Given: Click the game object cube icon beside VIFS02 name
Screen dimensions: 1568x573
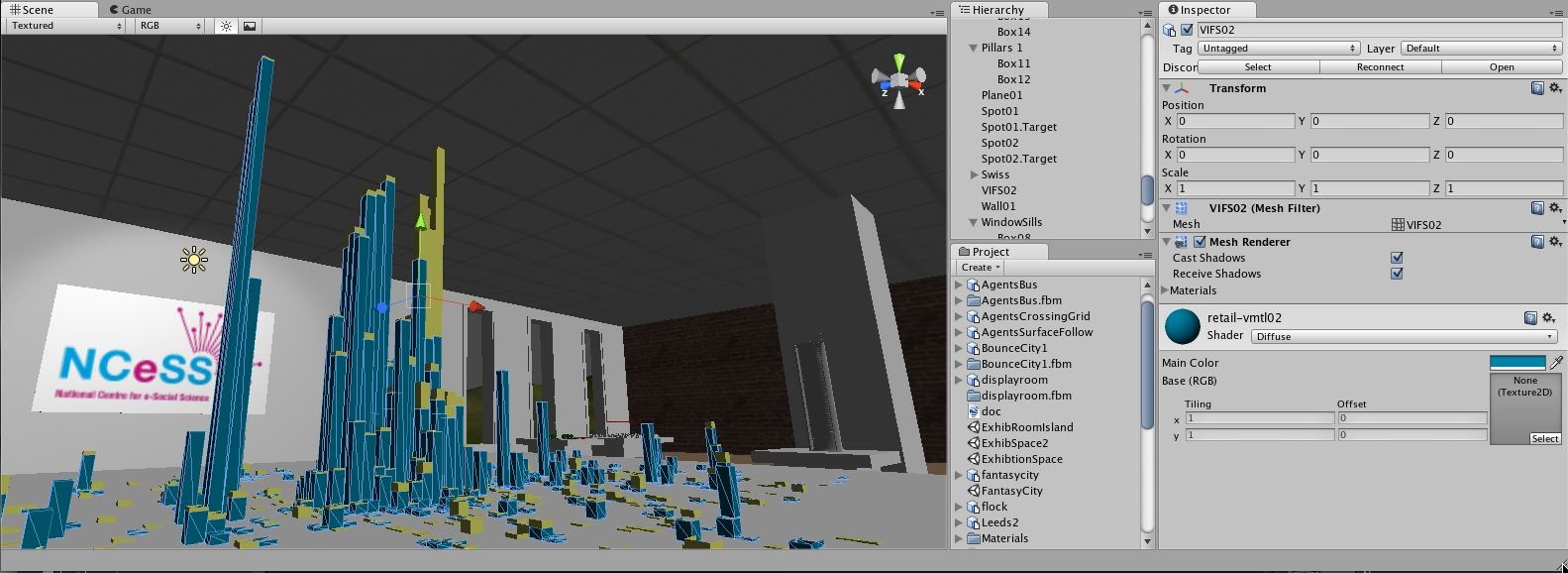Looking at the screenshot, I should pyautogui.click(x=1170, y=30).
